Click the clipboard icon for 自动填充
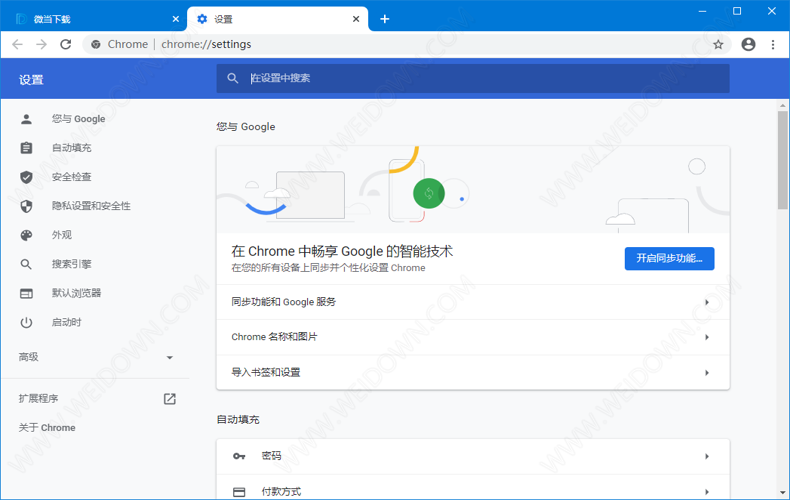This screenshot has width=790, height=500. tap(26, 148)
